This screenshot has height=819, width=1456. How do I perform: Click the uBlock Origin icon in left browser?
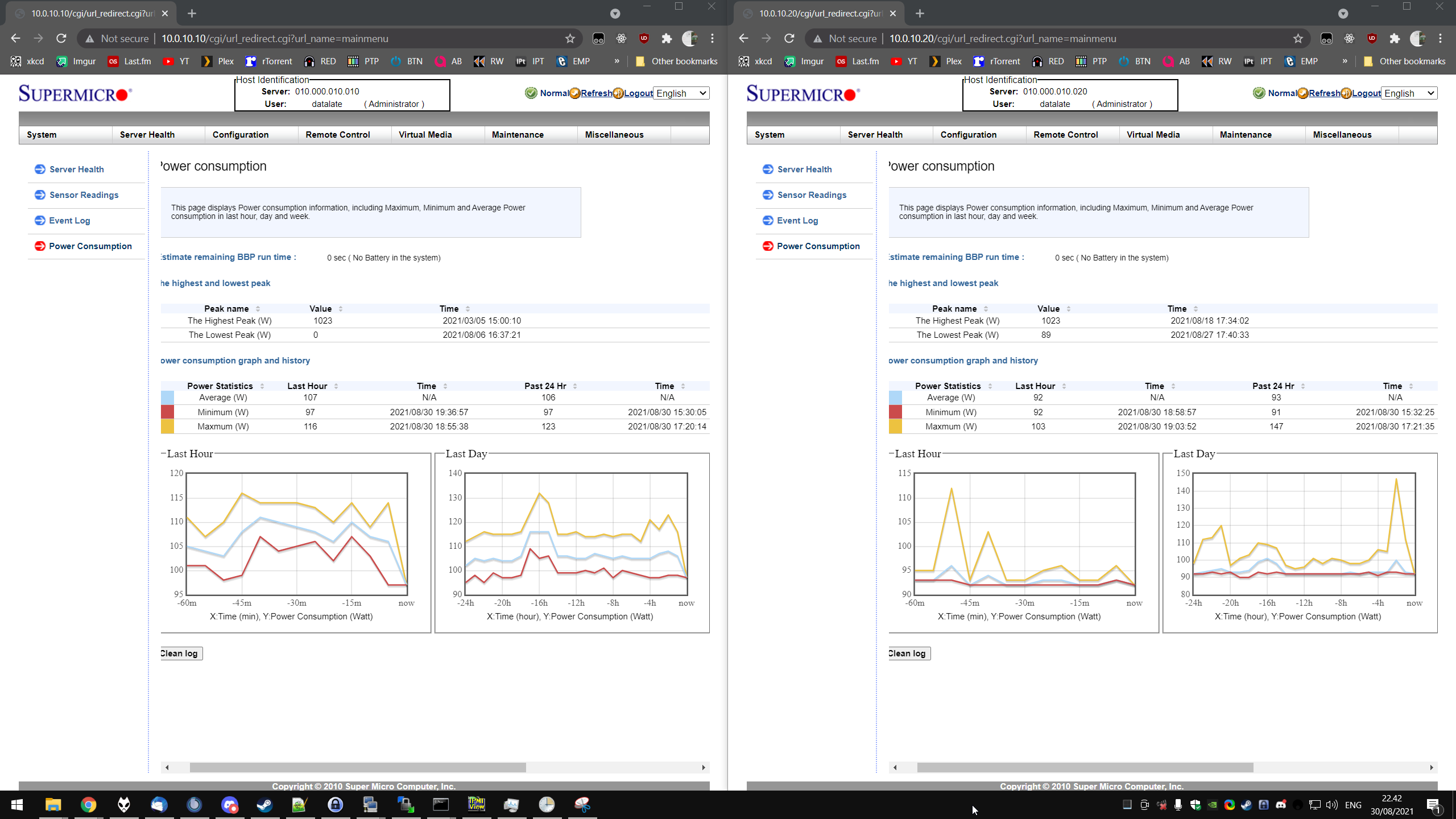tap(644, 39)
